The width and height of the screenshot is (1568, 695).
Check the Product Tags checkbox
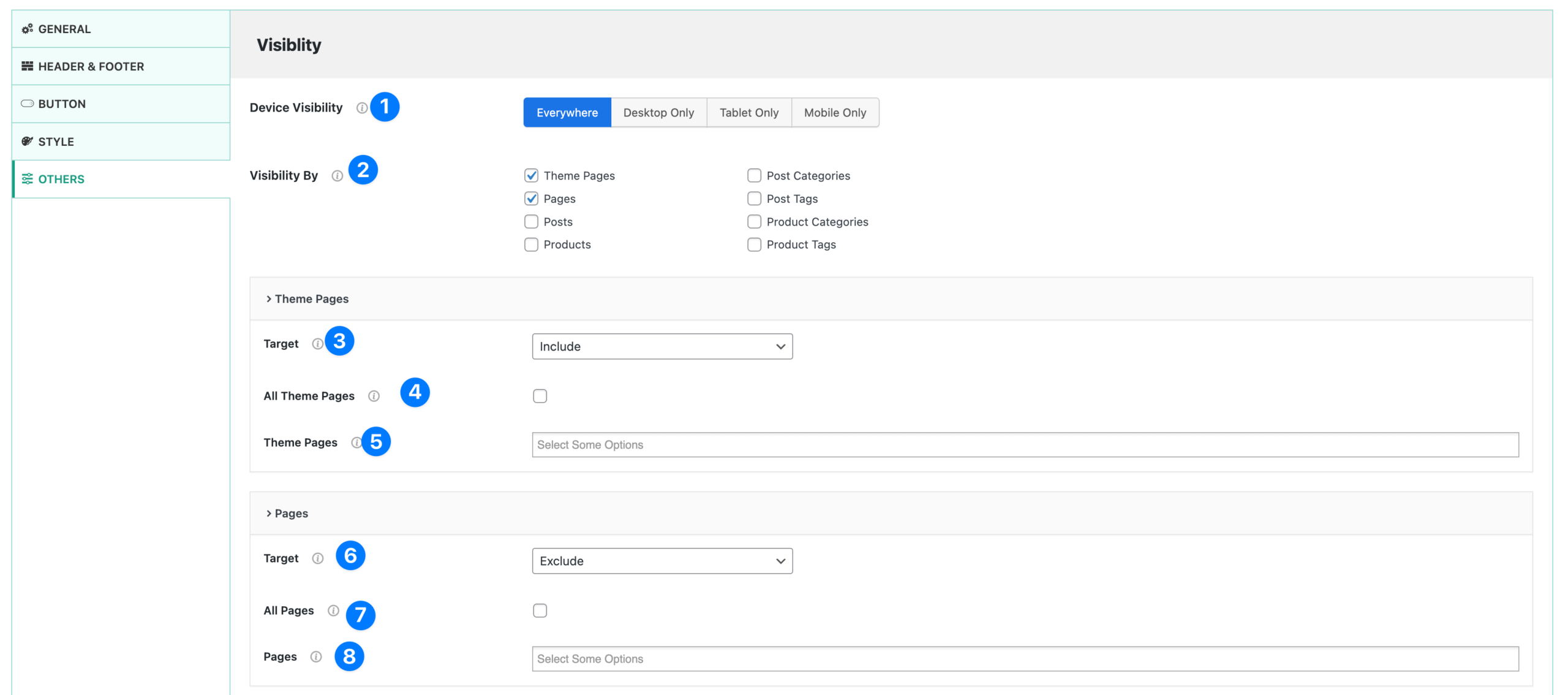754,245
